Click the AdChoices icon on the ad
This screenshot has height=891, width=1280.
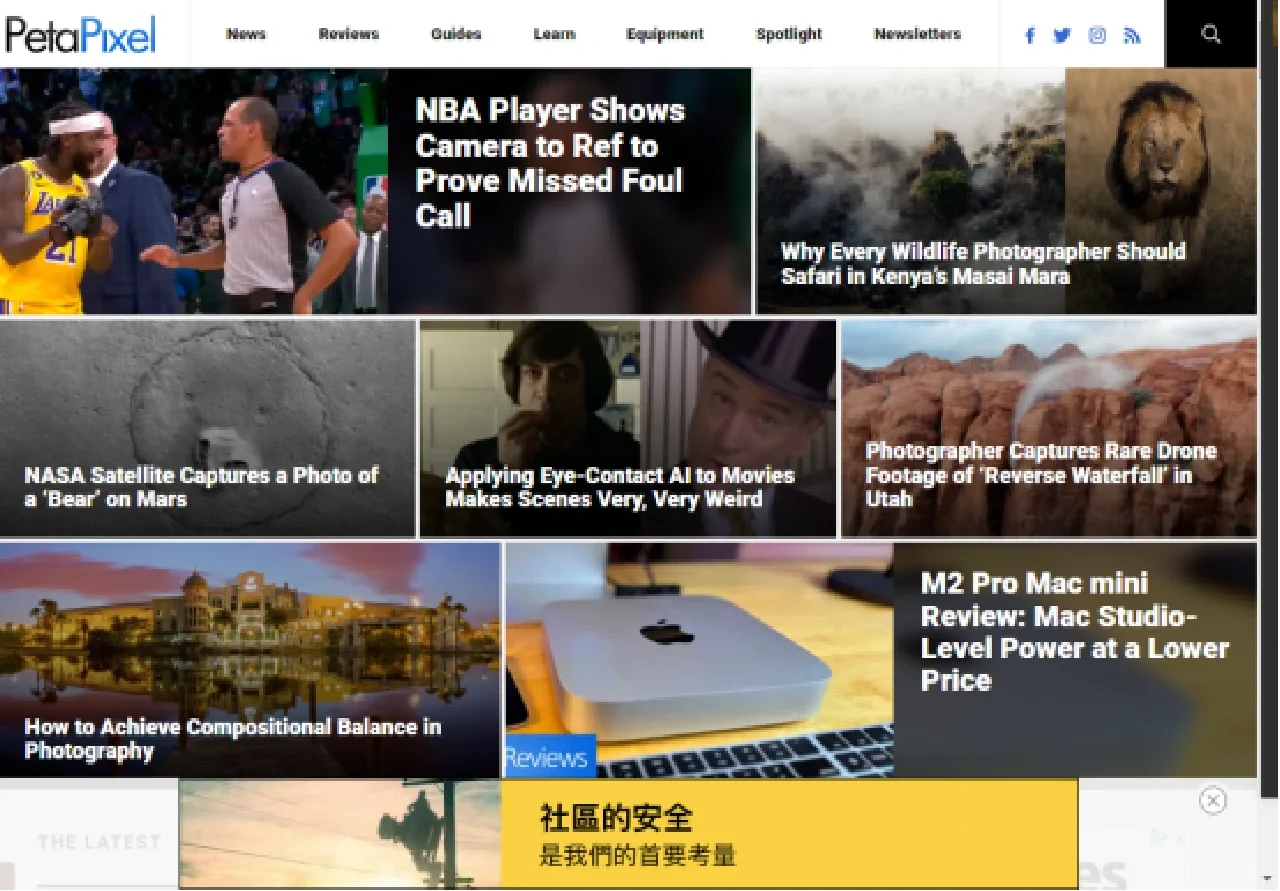click(1159, 837)
